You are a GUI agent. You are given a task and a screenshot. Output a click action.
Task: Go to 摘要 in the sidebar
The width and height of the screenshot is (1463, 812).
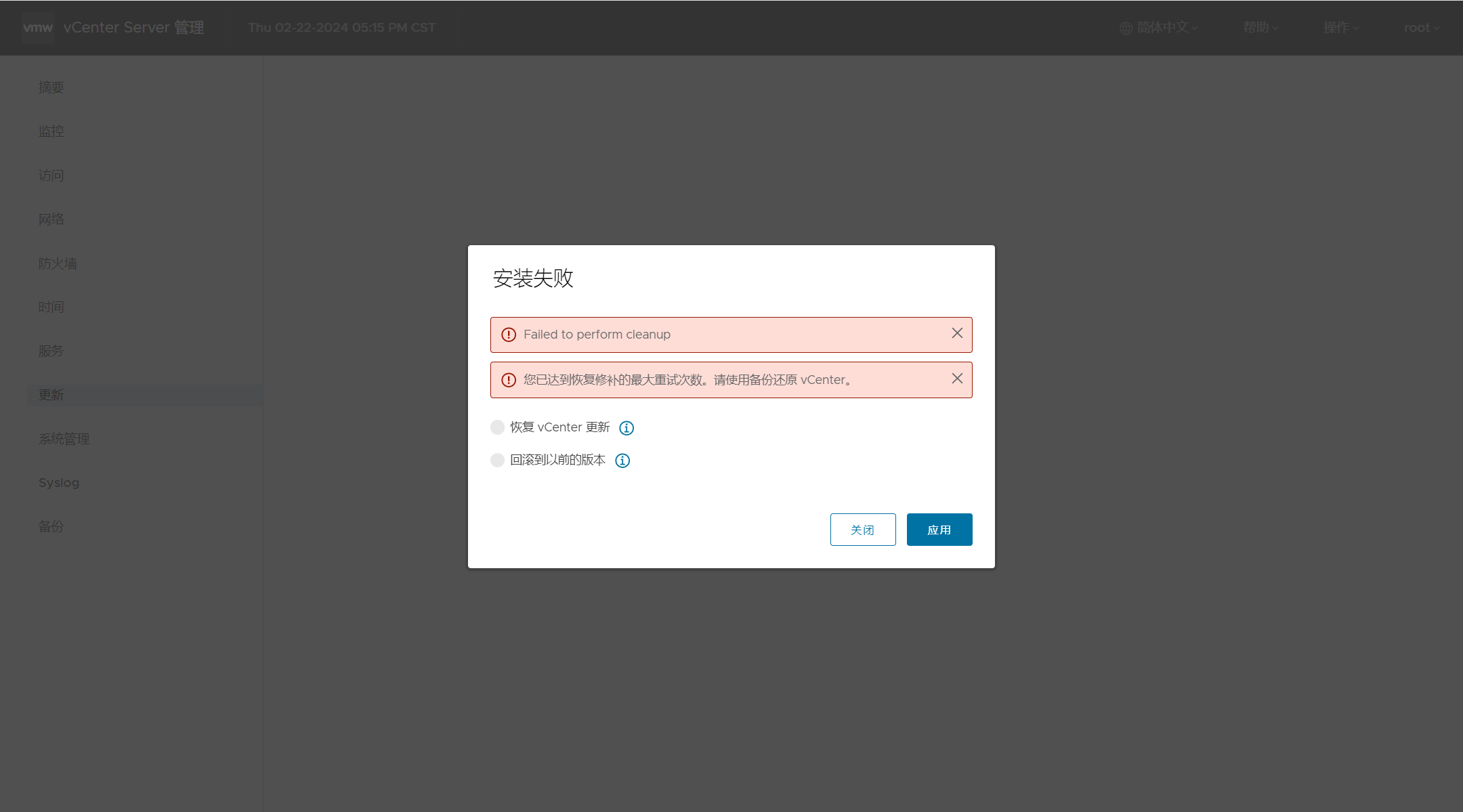pyautogui.click(x=51, y=87)
